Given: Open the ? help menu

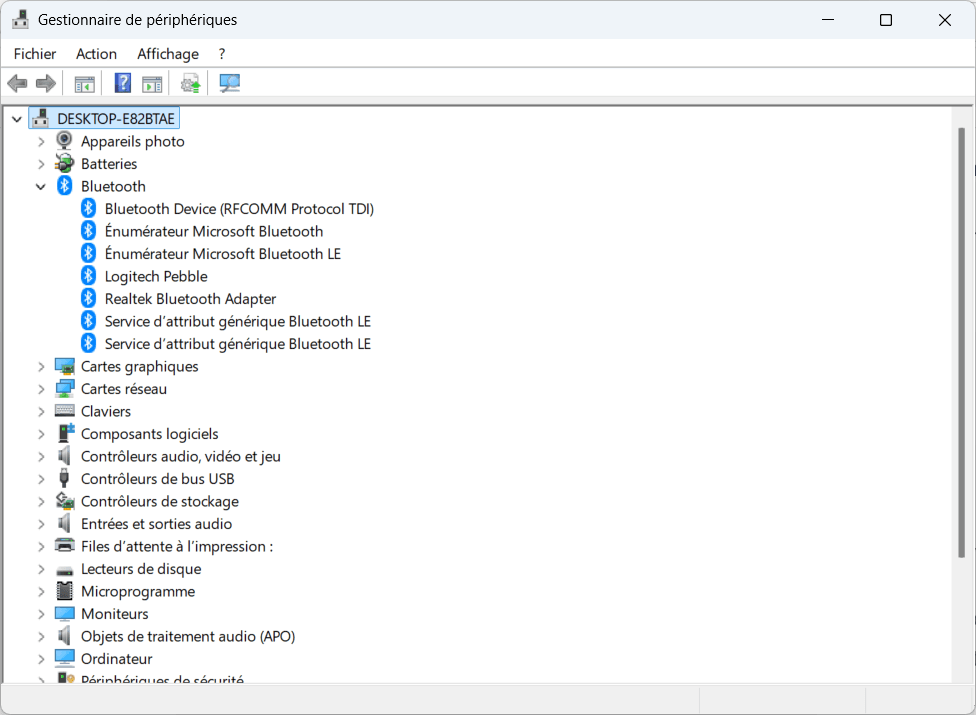Looking at the screenshot, I should pos(222,54).
